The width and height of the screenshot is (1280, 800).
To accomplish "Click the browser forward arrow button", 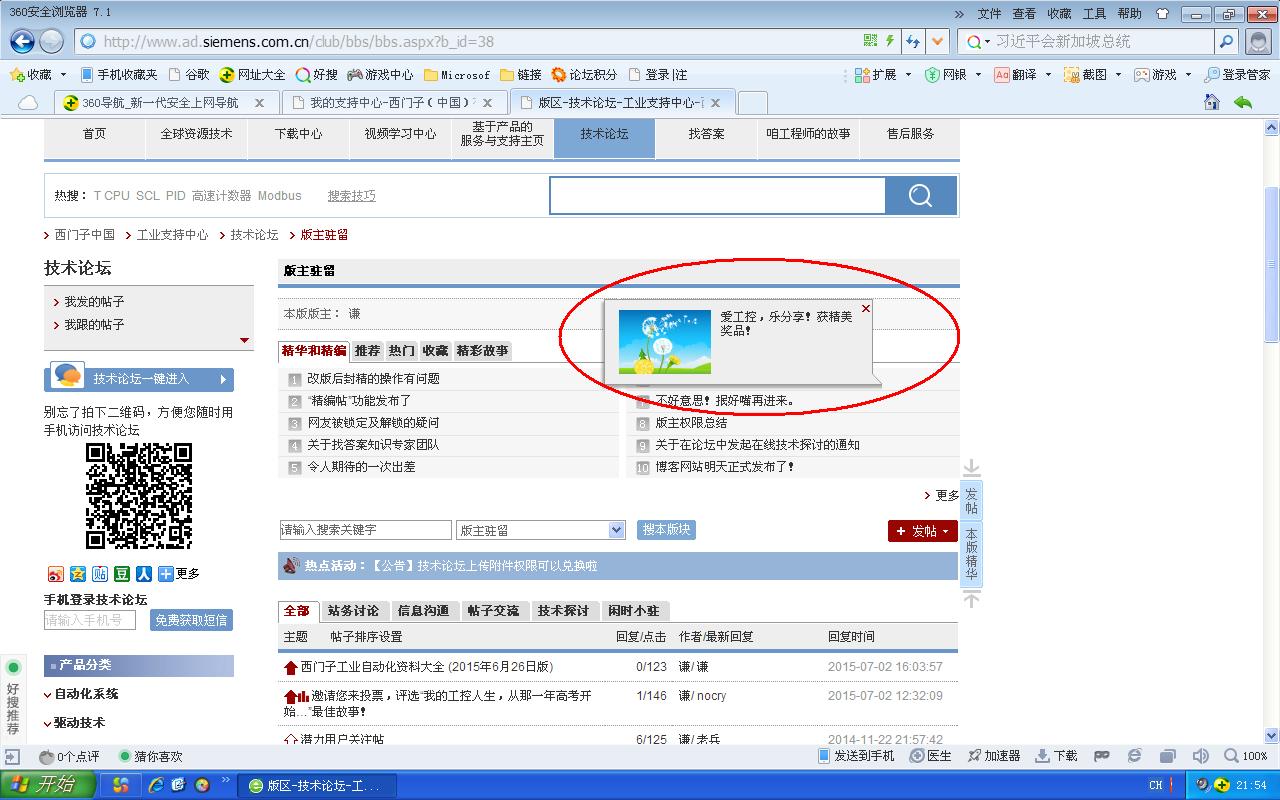I will click(51, 41).
